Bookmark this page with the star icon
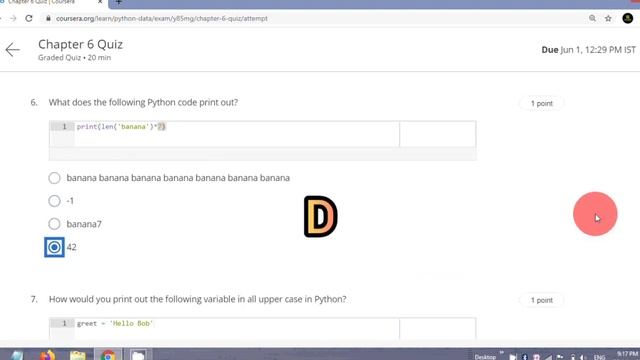Image resolution: width=640 pixels, height=360 pixels. (x=608, y=18)
